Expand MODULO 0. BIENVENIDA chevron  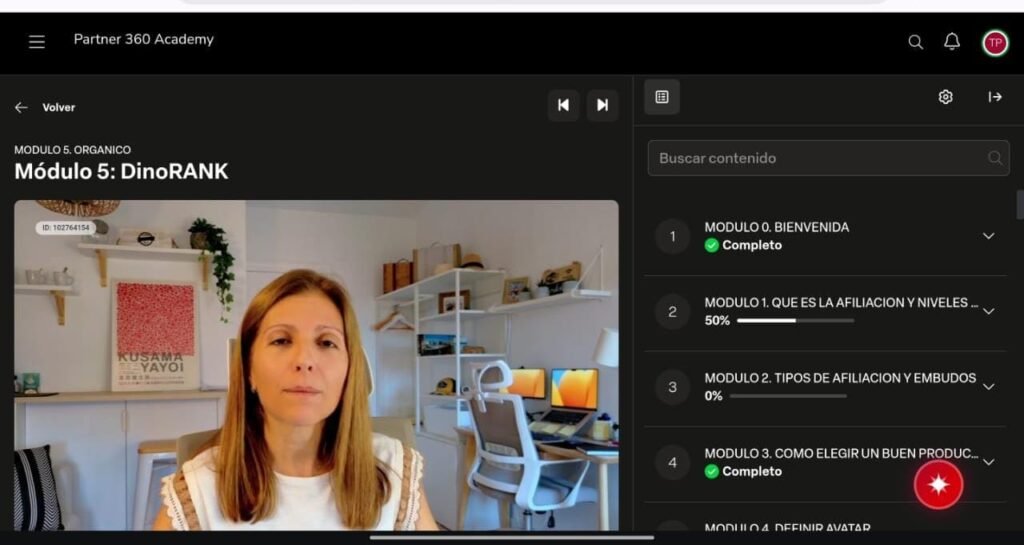point(989,236)
